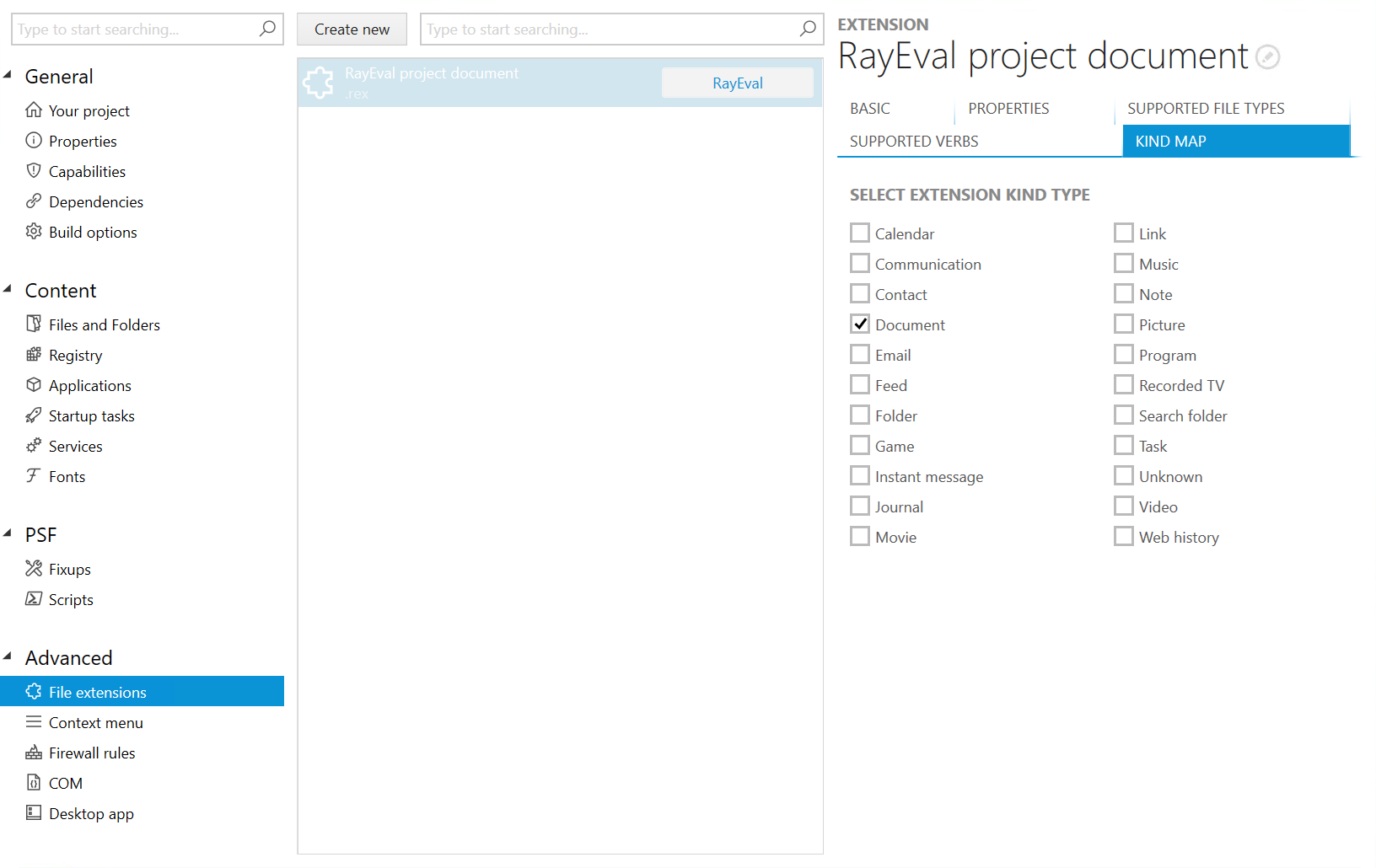Open the SUPPORTED FILE TYPES tab
The width and height of the screenshot is (1376, 868).
1206,108
